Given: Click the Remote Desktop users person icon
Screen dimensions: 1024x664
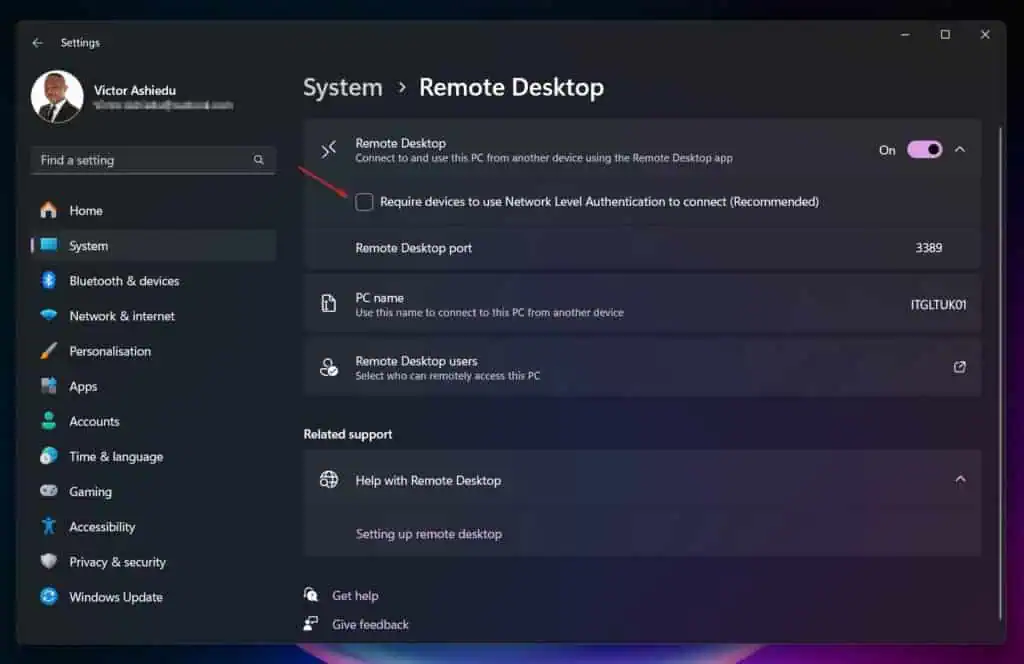Looking at the screenshot, I should (328, 367).
